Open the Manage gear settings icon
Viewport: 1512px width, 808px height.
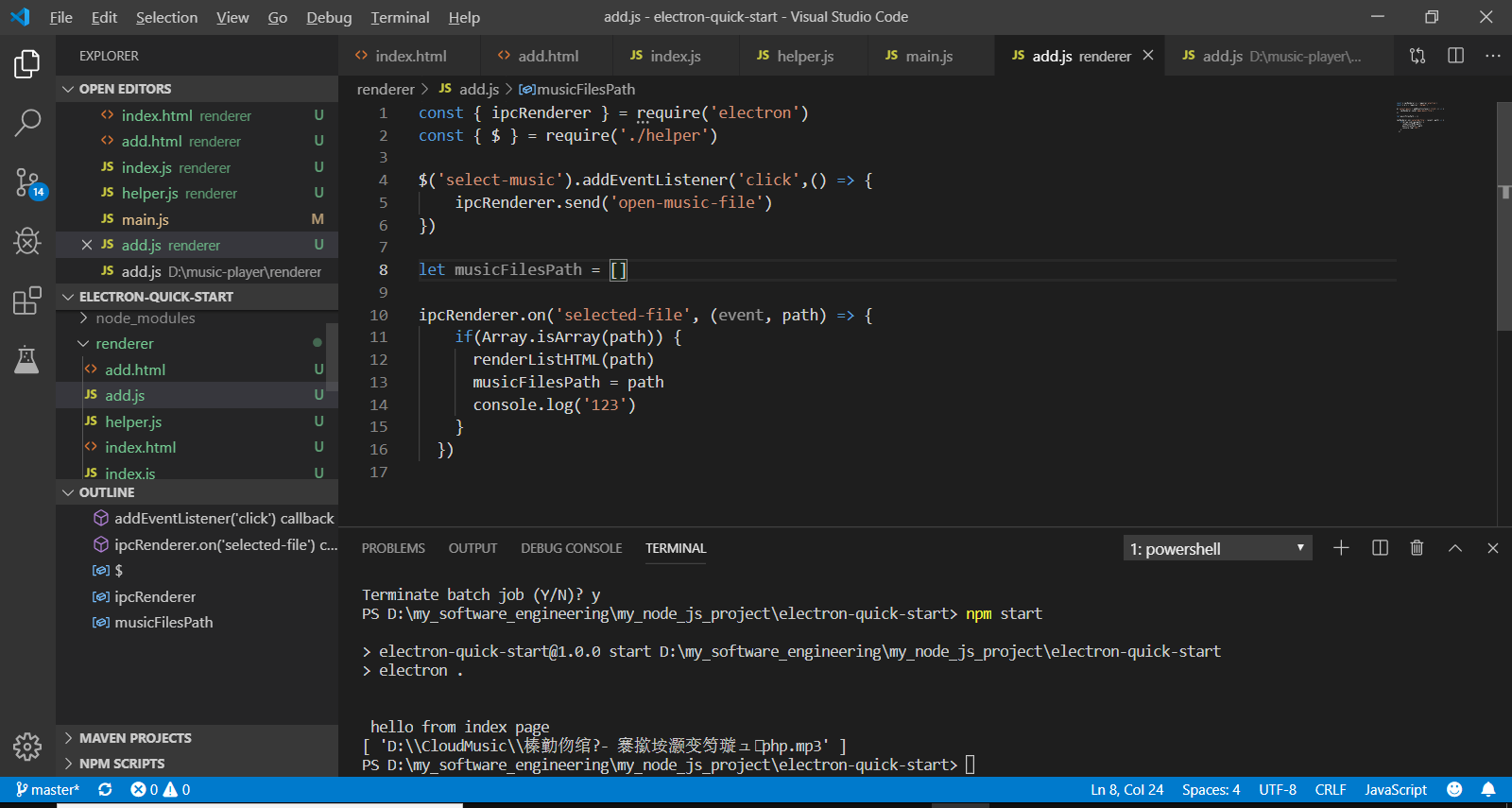pos(27,747)
